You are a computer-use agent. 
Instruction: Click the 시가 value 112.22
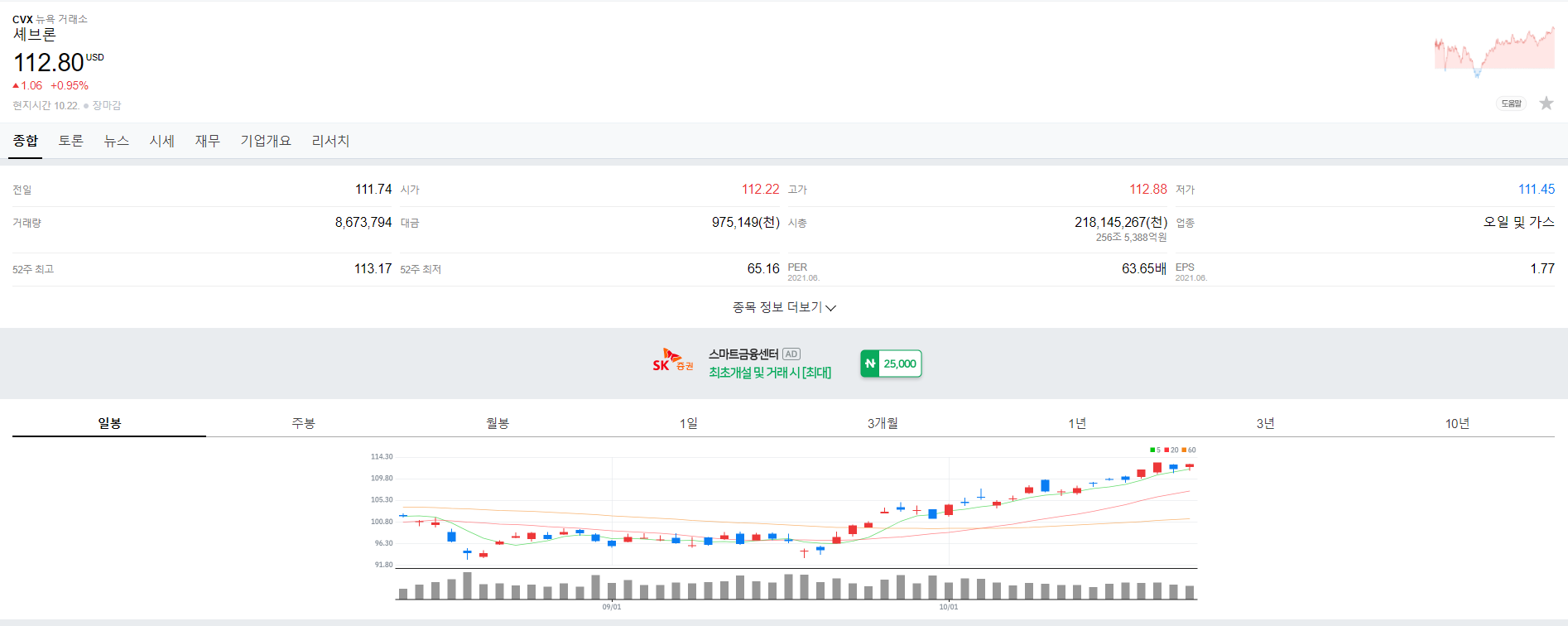click(x=761, y=190)
